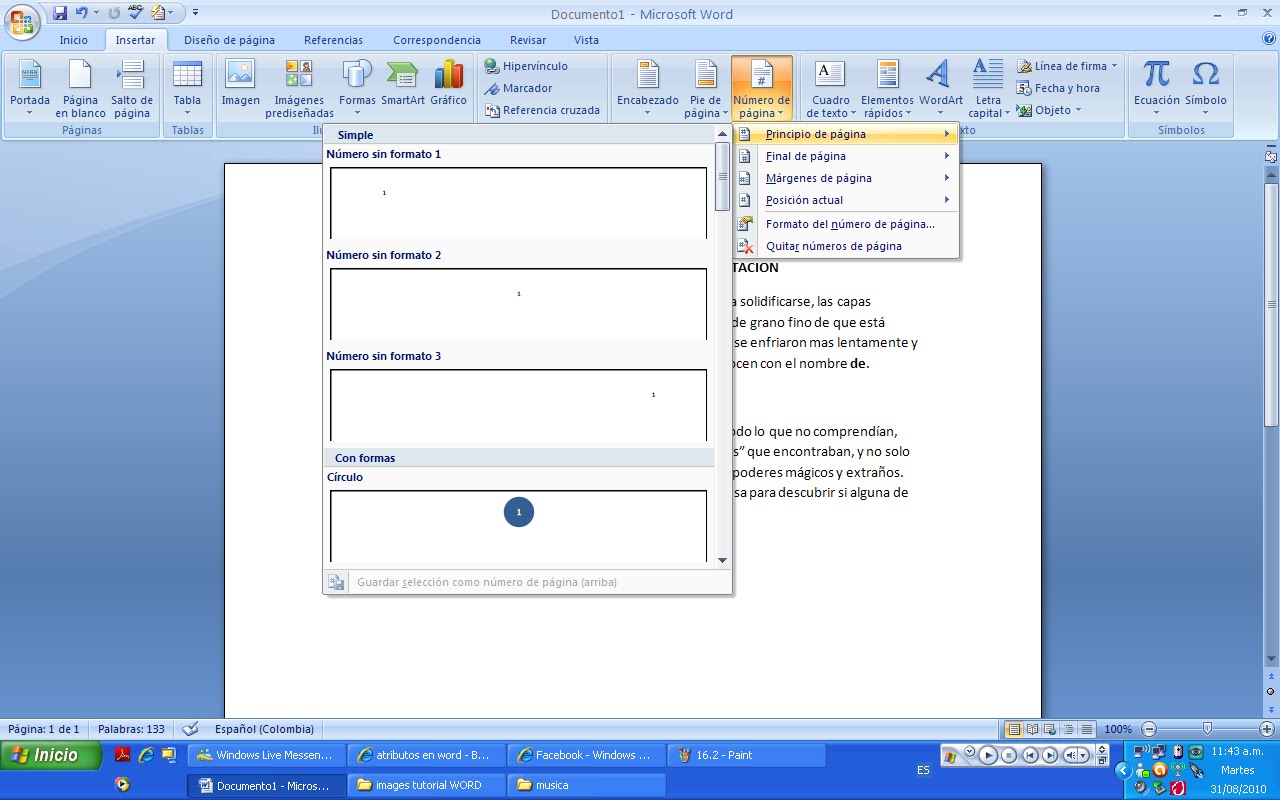Run the ABC spelling check from the Quick Access toolbar
1280x800 pixels.
point(135,13)
